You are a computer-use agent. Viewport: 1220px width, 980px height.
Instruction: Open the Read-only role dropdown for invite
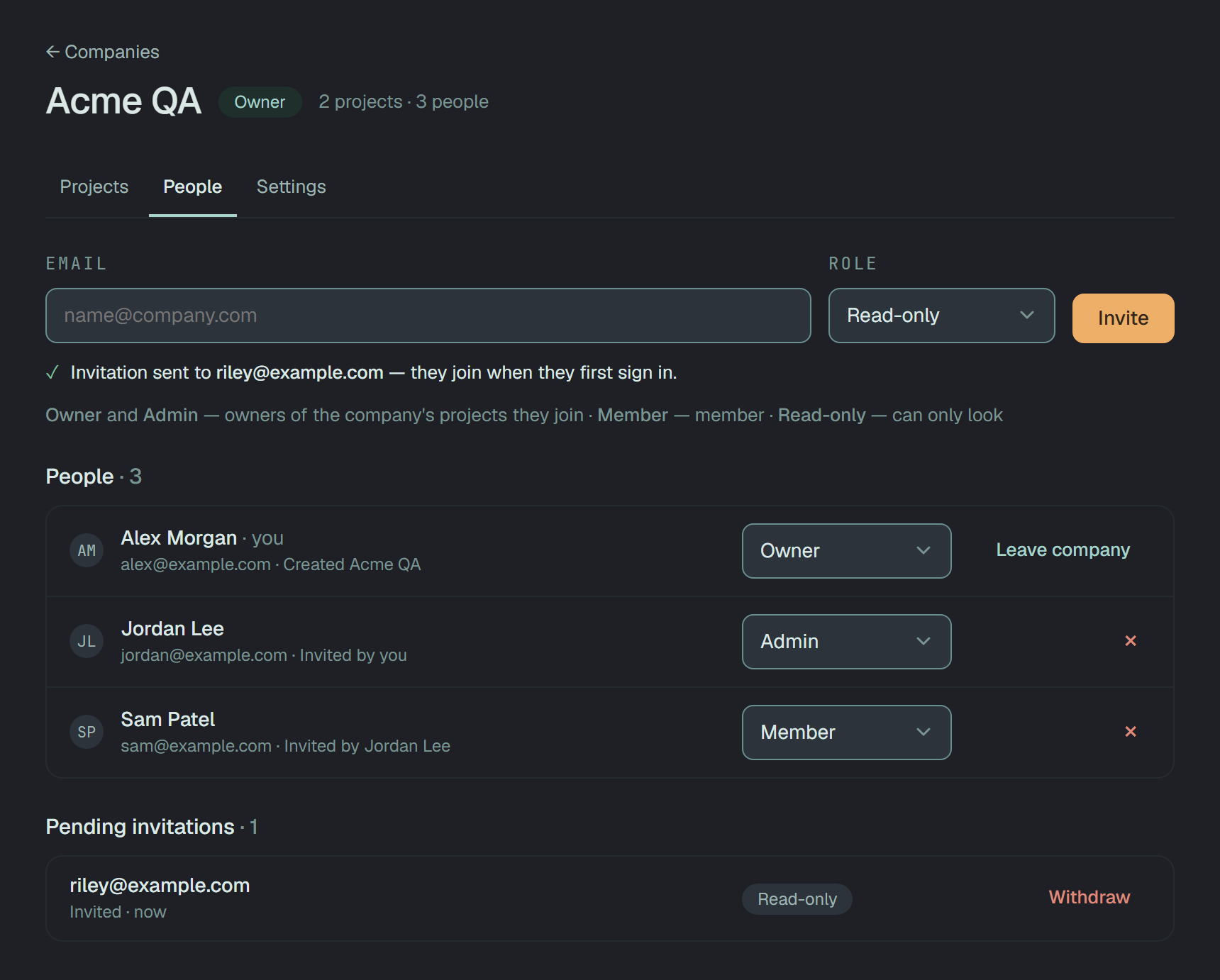941,316
